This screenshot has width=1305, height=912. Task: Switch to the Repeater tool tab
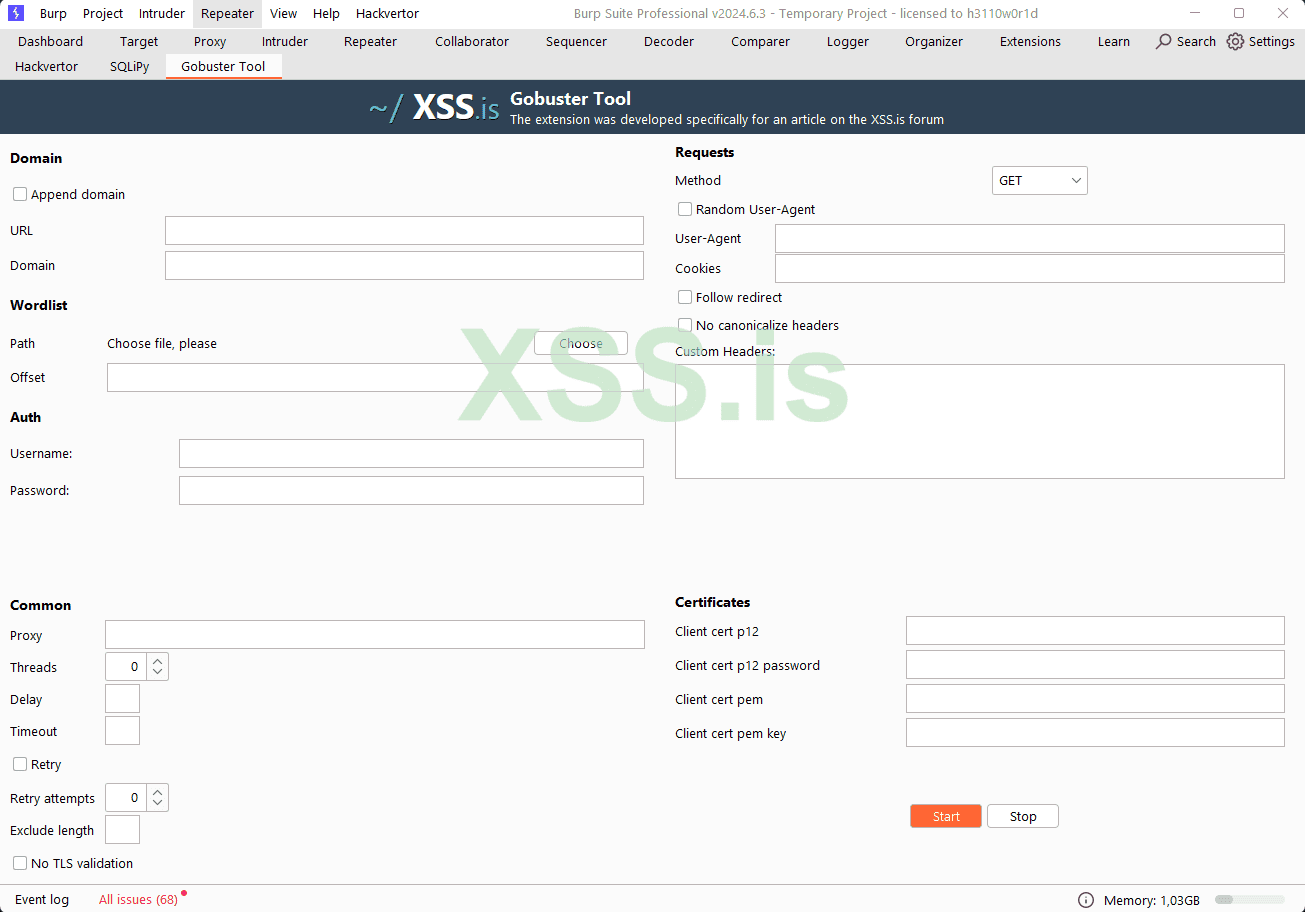click(370, 41)
